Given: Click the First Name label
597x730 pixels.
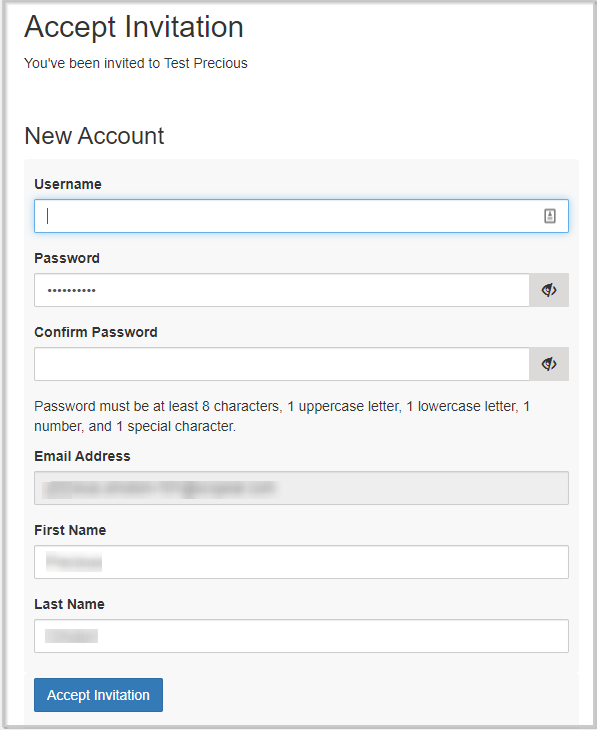Looking at the screenshot, I should coord(70,530).
